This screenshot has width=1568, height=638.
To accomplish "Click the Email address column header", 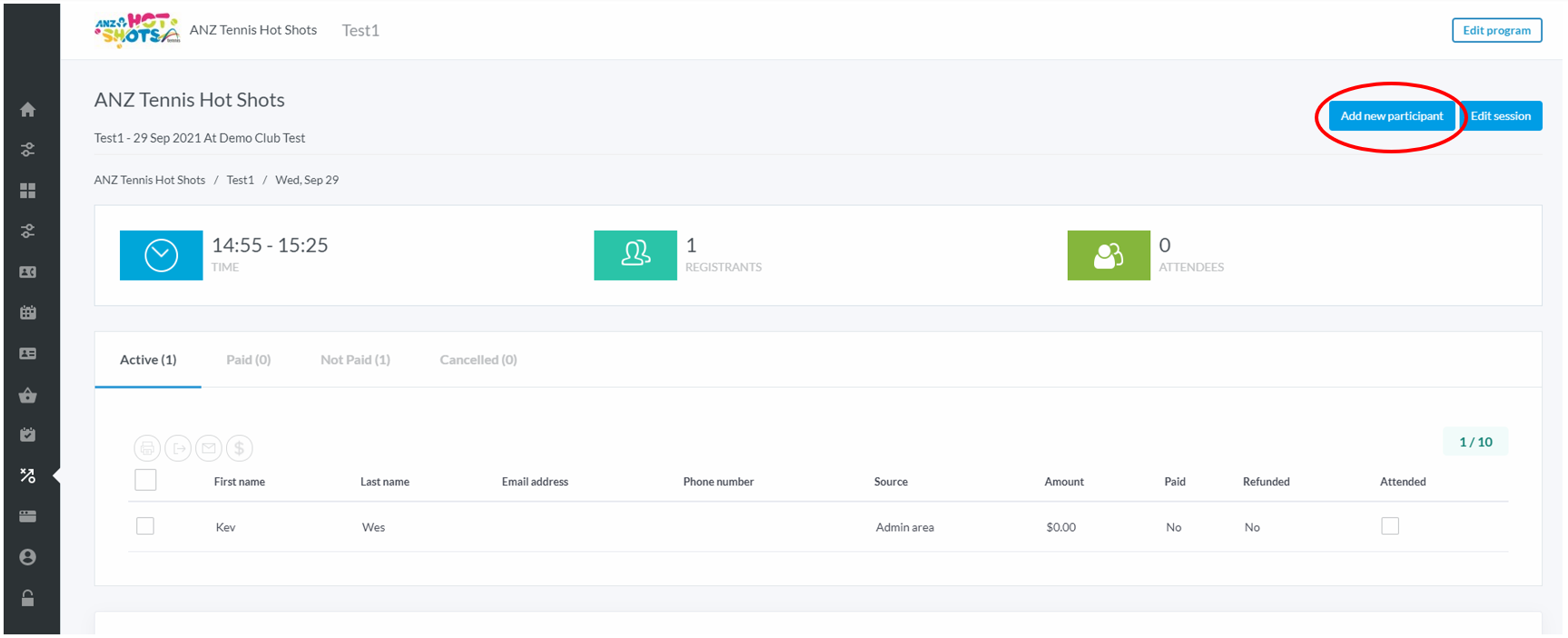I will click(x=535, y=482).
